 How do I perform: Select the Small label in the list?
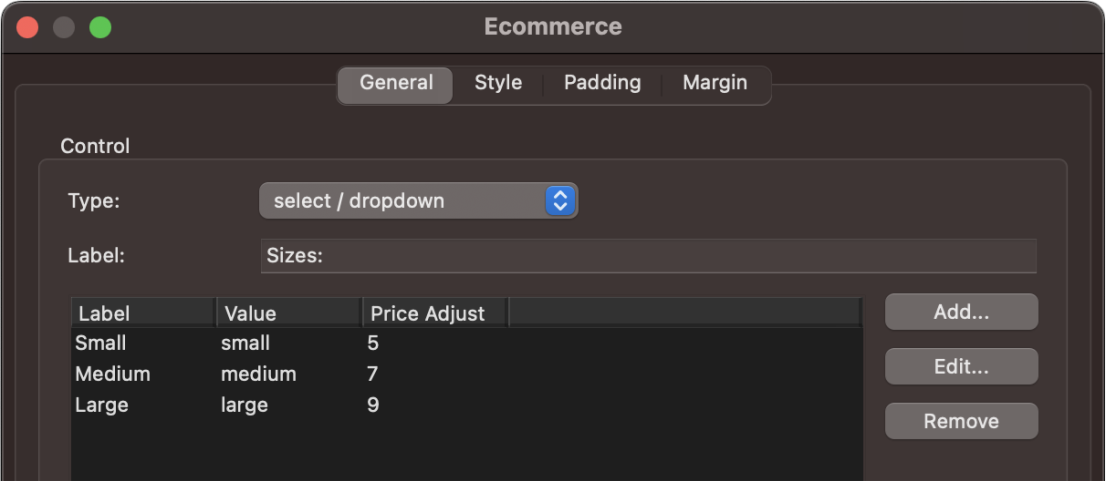[101, 343]
